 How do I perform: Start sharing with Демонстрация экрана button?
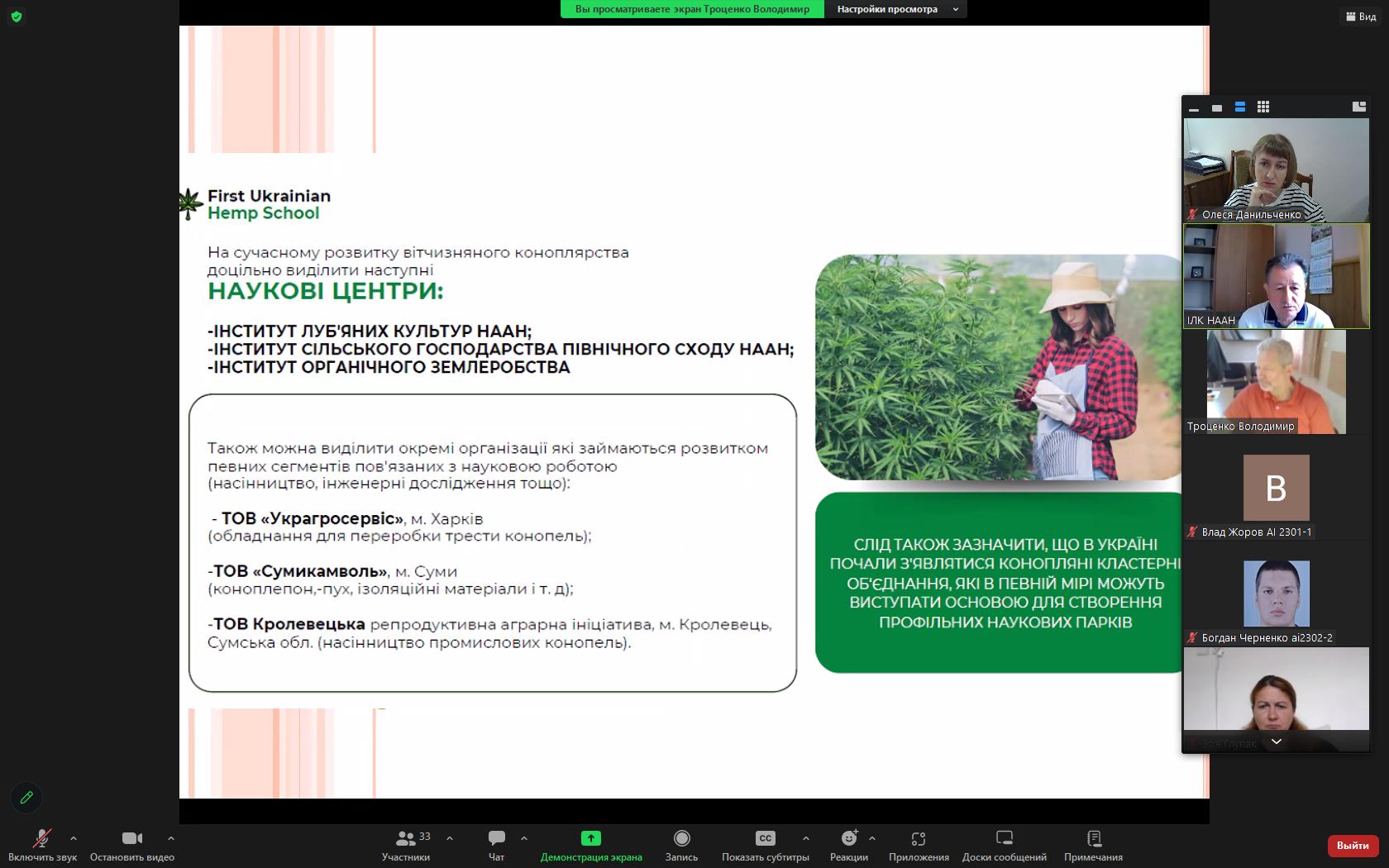(591, 845)
